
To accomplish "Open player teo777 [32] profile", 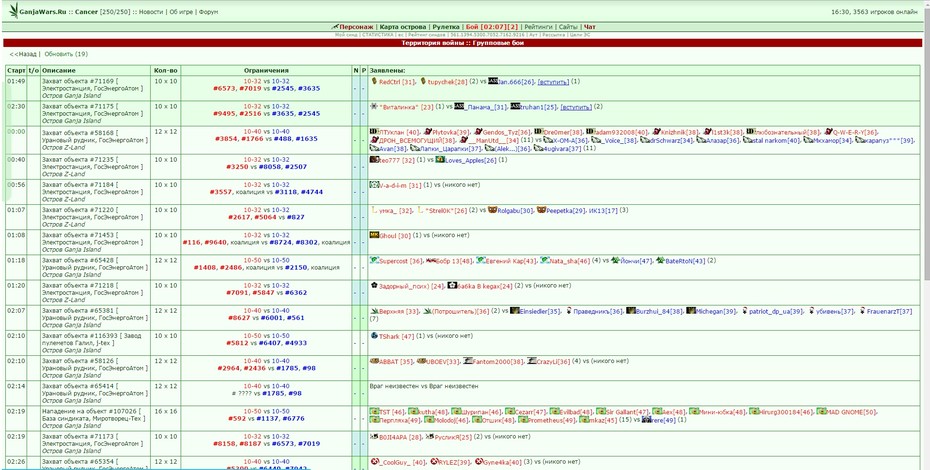I will tap(396, 160).
